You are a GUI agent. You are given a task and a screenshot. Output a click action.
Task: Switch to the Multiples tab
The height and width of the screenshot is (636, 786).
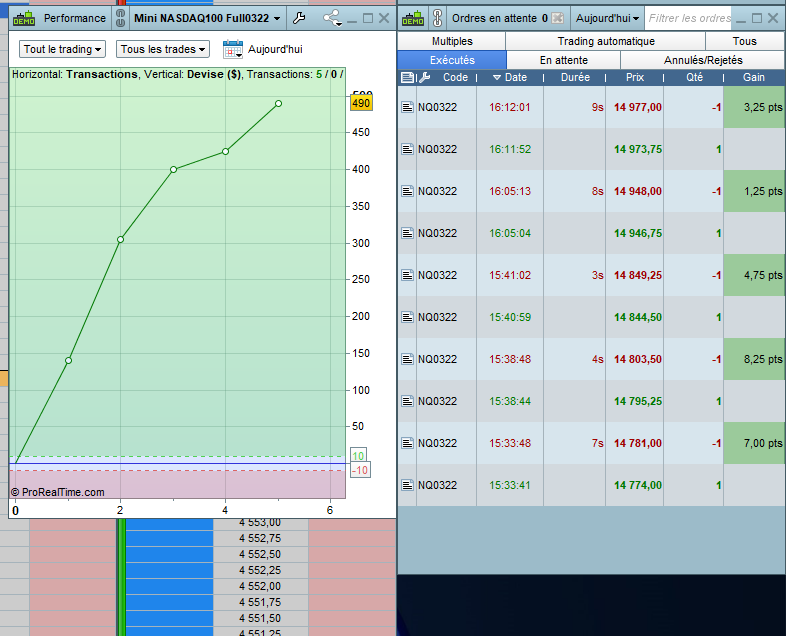click(x=452, y=41)
